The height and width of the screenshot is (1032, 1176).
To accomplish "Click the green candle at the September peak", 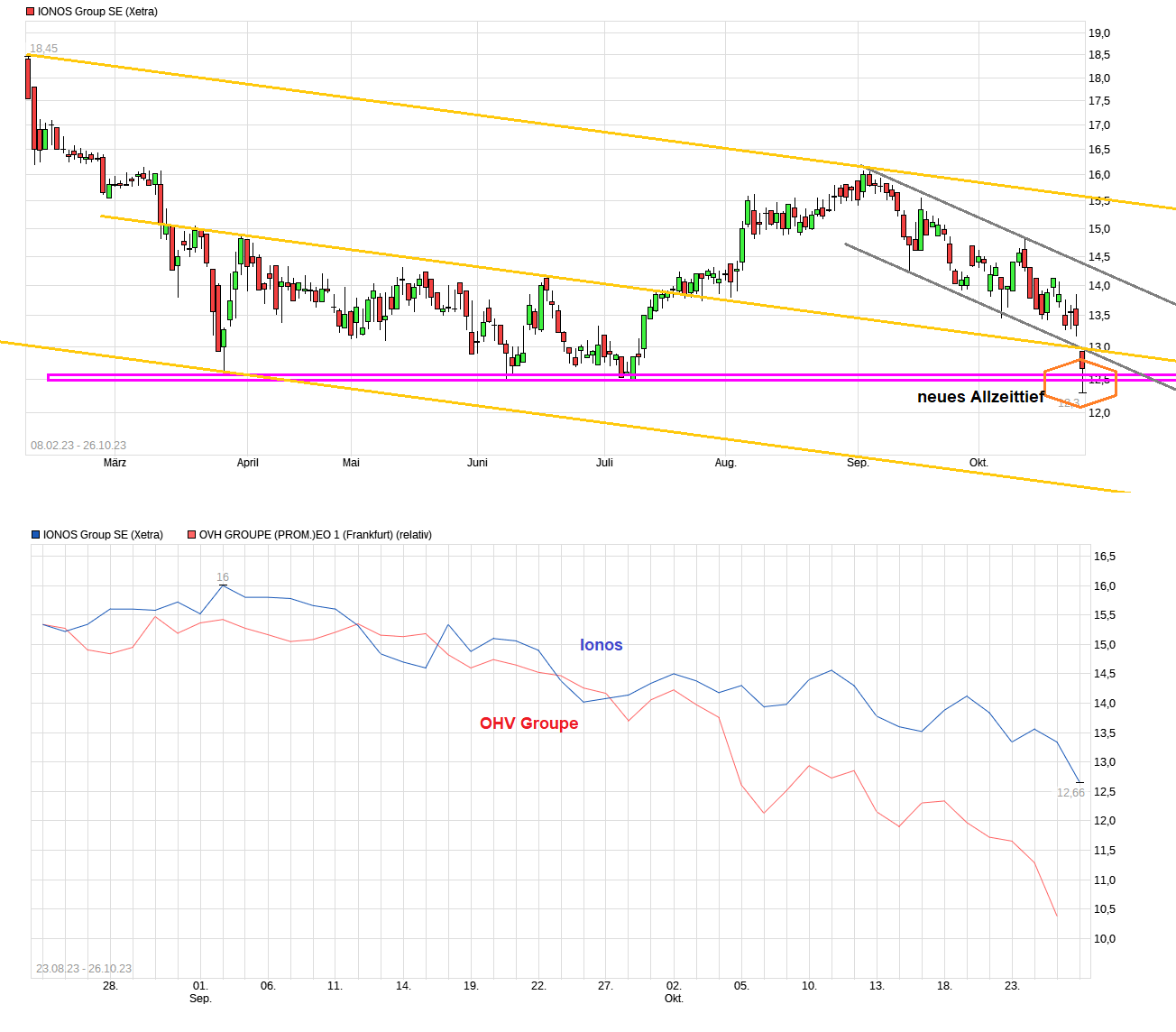I will click(863, 185).
